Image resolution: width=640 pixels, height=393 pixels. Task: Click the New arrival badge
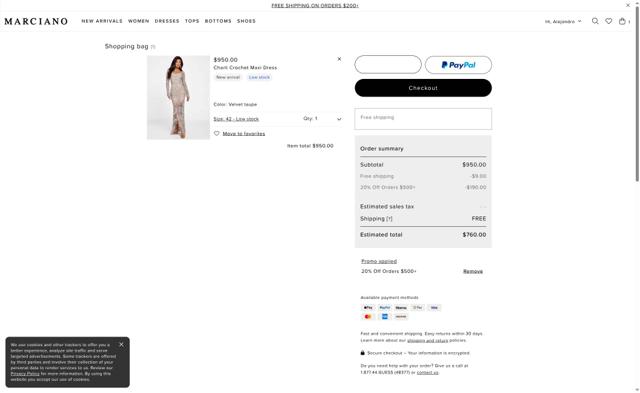coord(228,77)
